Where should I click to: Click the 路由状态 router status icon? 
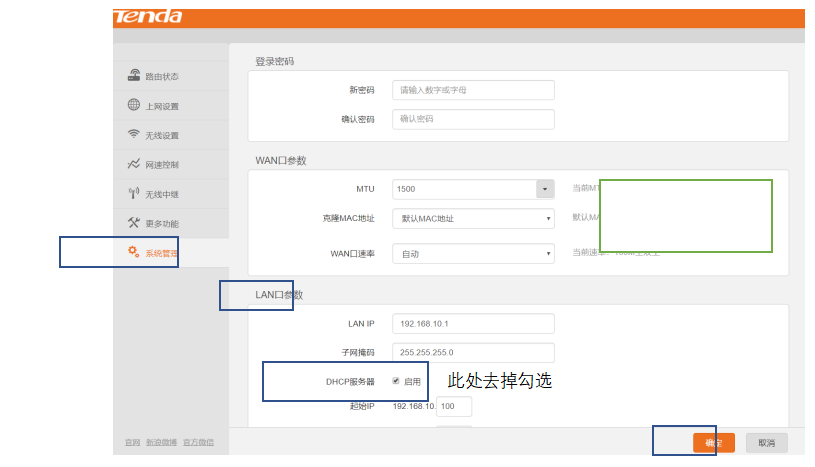[x=133, y=76]
